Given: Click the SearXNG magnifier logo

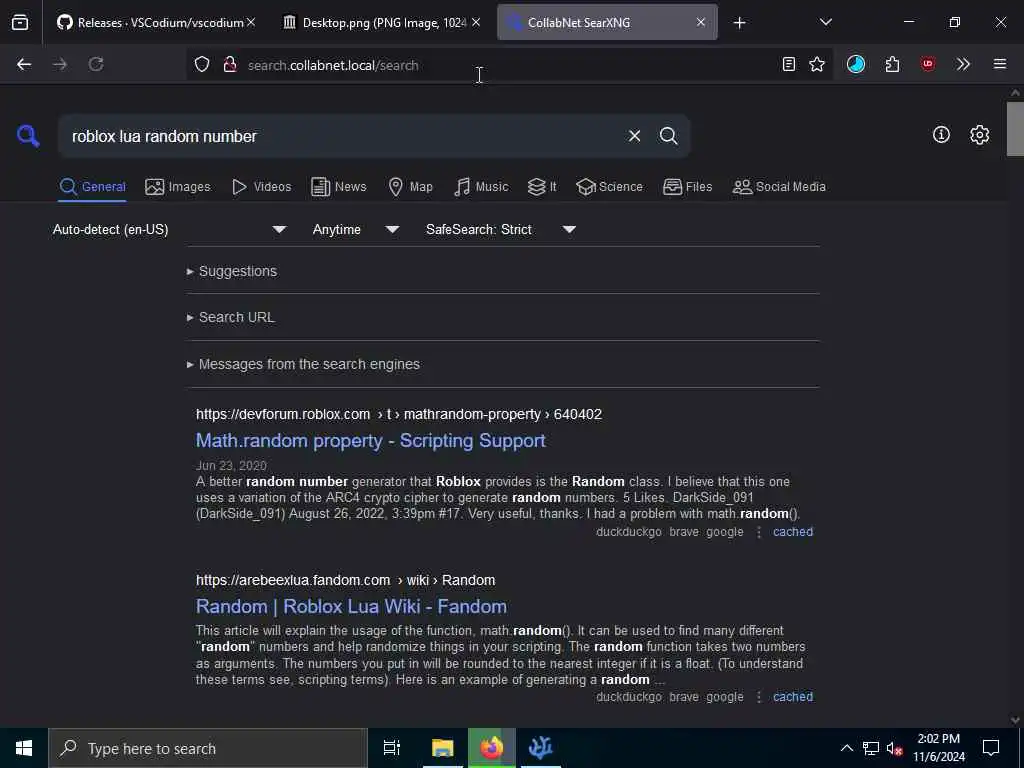Looking at the screenshot, I should 28,136.
